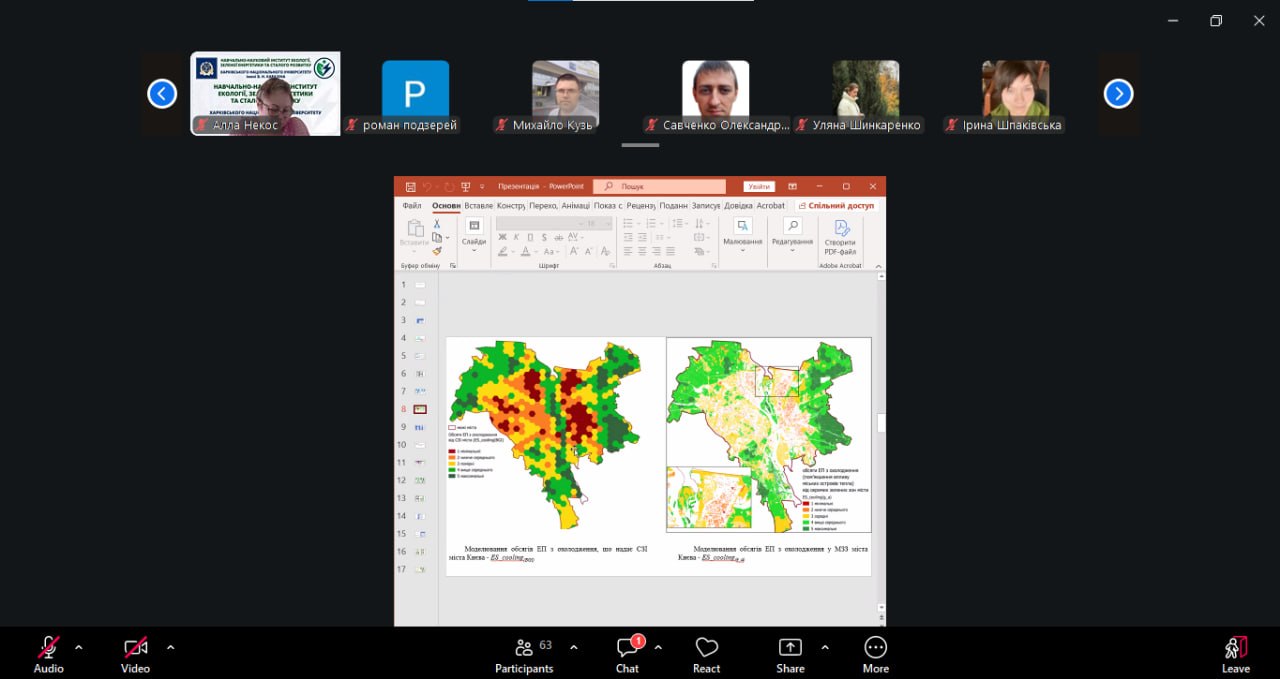Expand the arrow next to Share
This screenshot has width=1280, height=679.
pyautogui.click(x=825, y=647)
